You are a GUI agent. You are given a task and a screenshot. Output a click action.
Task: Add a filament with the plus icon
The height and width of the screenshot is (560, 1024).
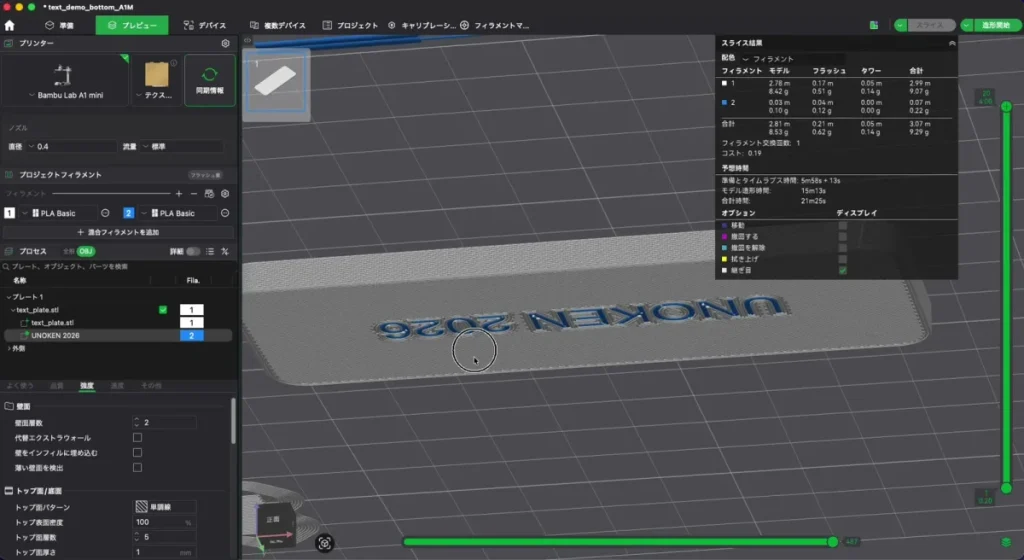pos(179,194)
